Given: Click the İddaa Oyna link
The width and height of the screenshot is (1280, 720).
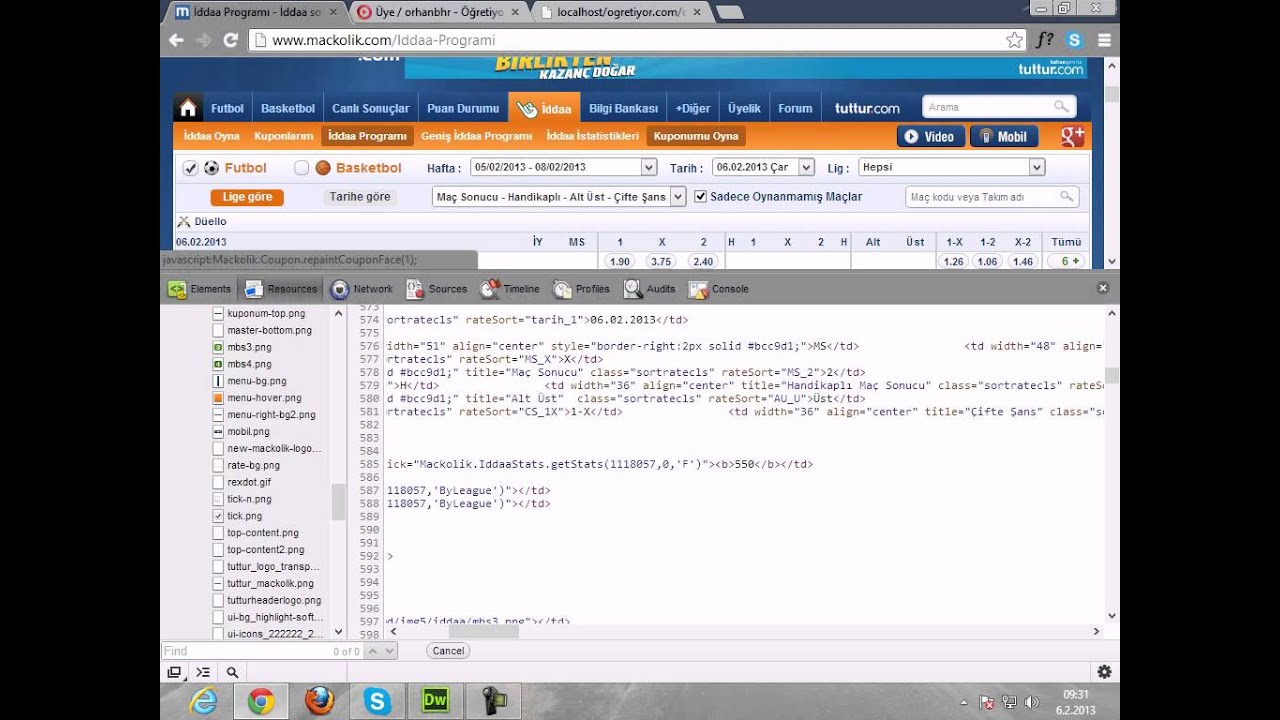Looking at the screenshot, I should tap(212, 136).
